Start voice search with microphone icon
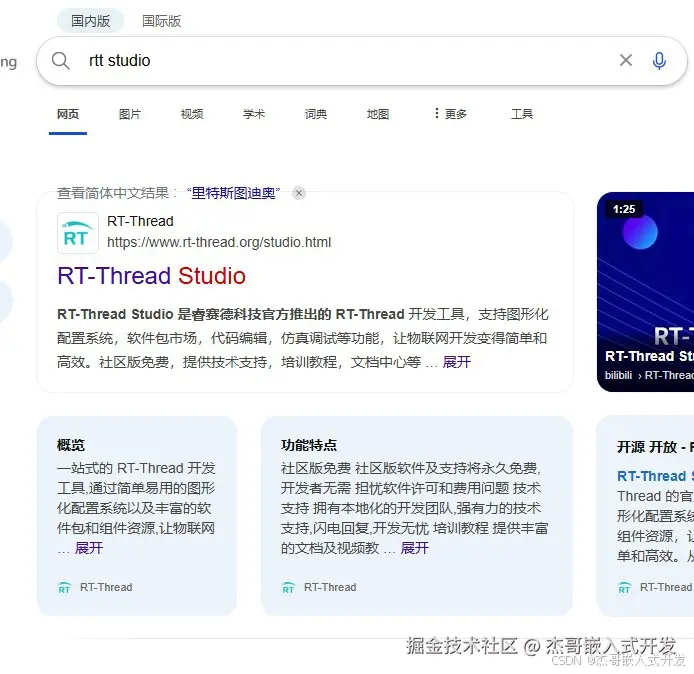The width and height of the screenshot is (694, 674). tap(659, 61)
